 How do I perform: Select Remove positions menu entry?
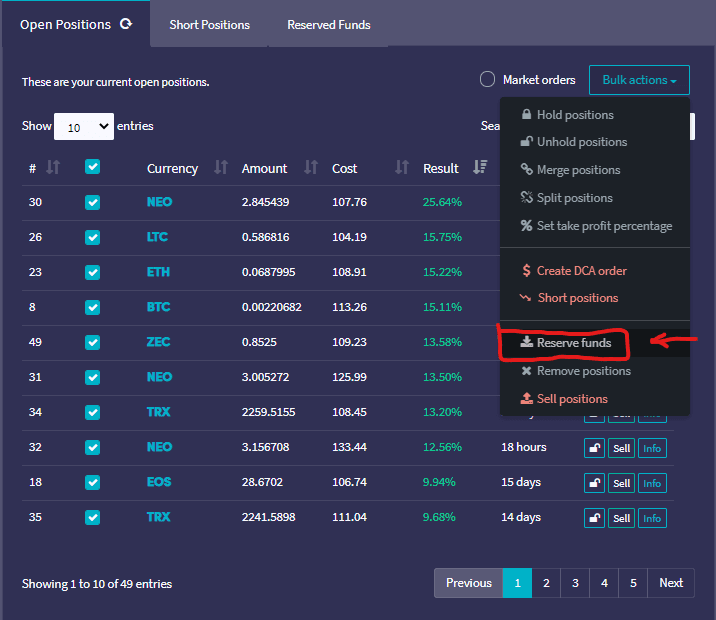click(595, 371)
